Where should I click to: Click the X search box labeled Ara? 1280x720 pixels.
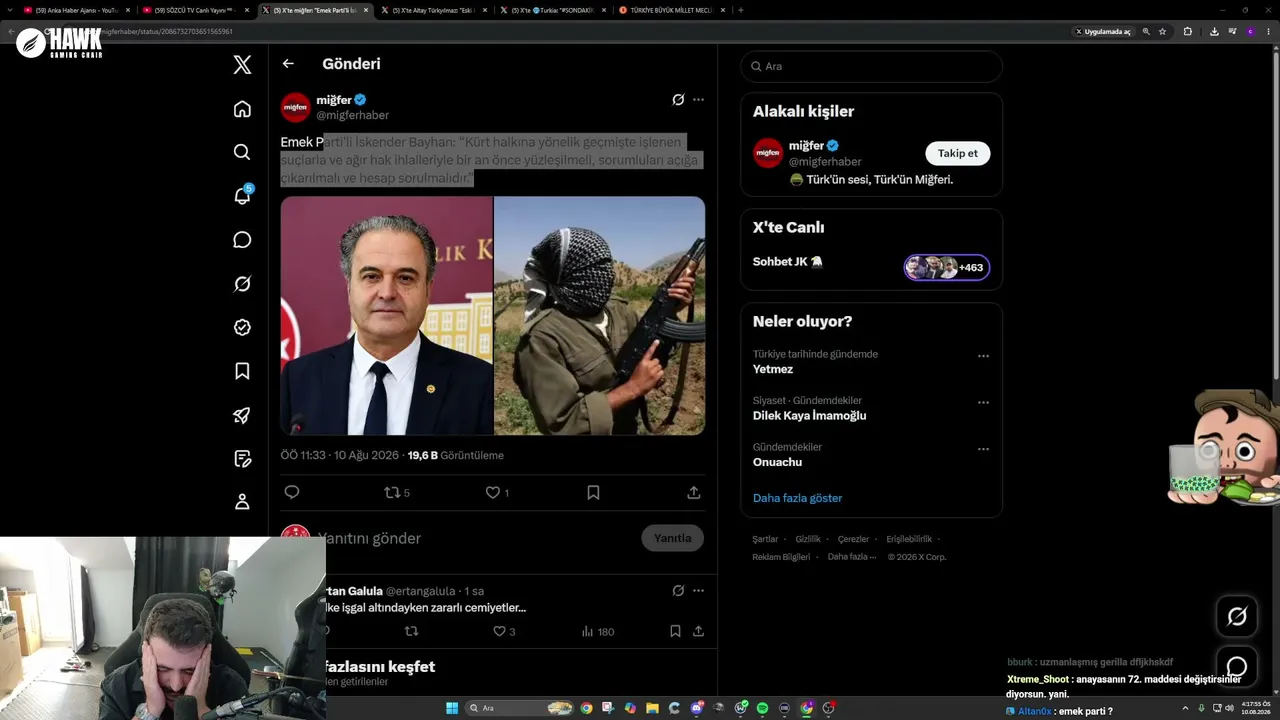point(871,66)
